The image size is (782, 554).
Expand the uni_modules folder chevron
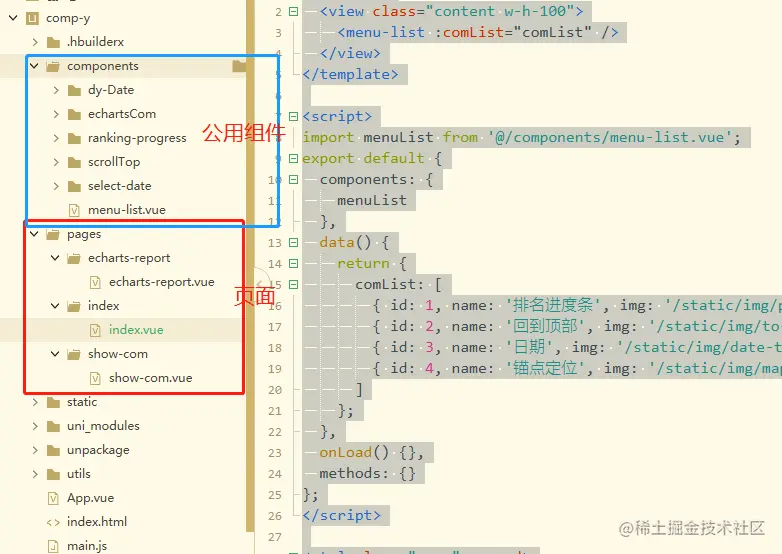coord(35,426)
